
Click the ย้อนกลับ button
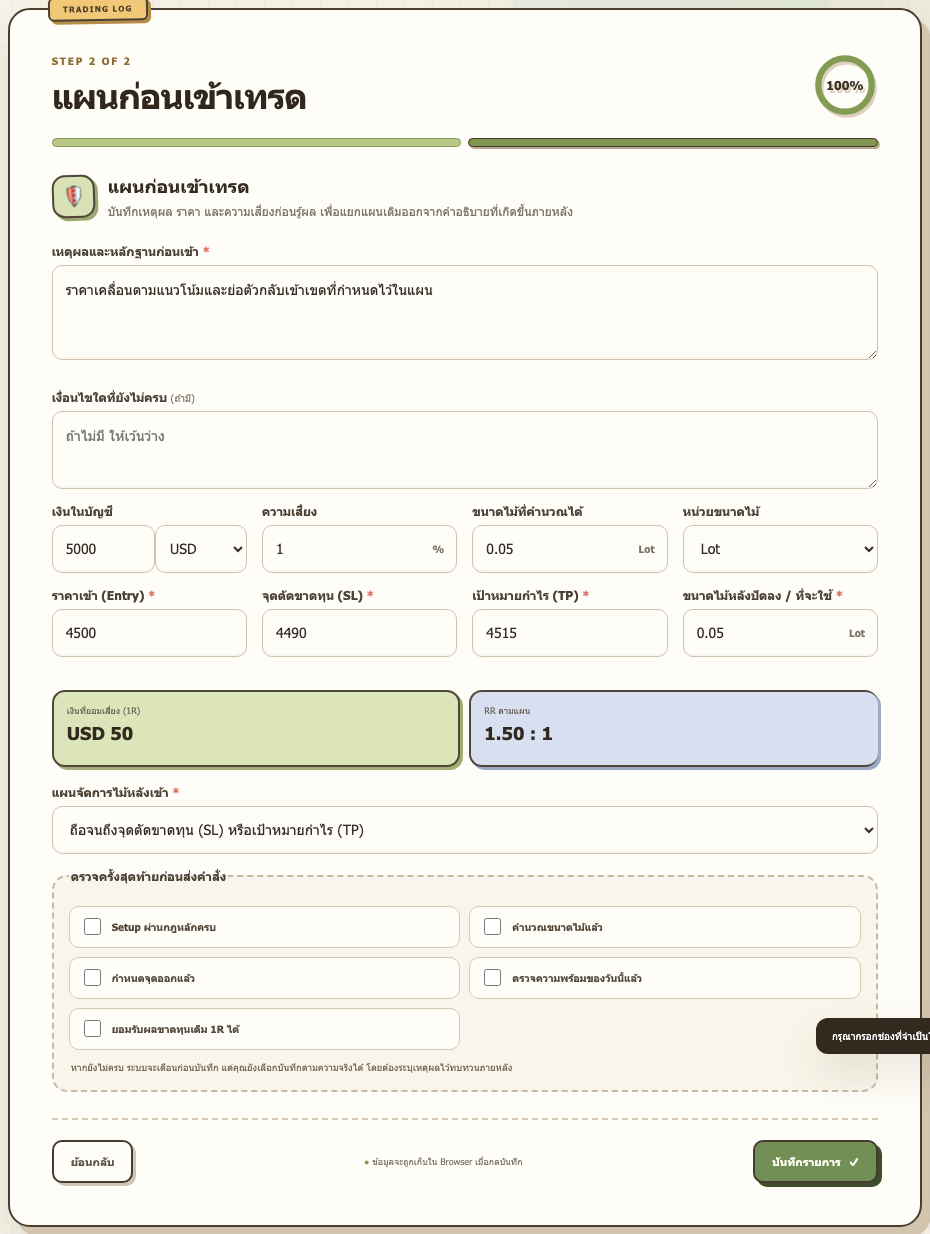(92, 1162)
